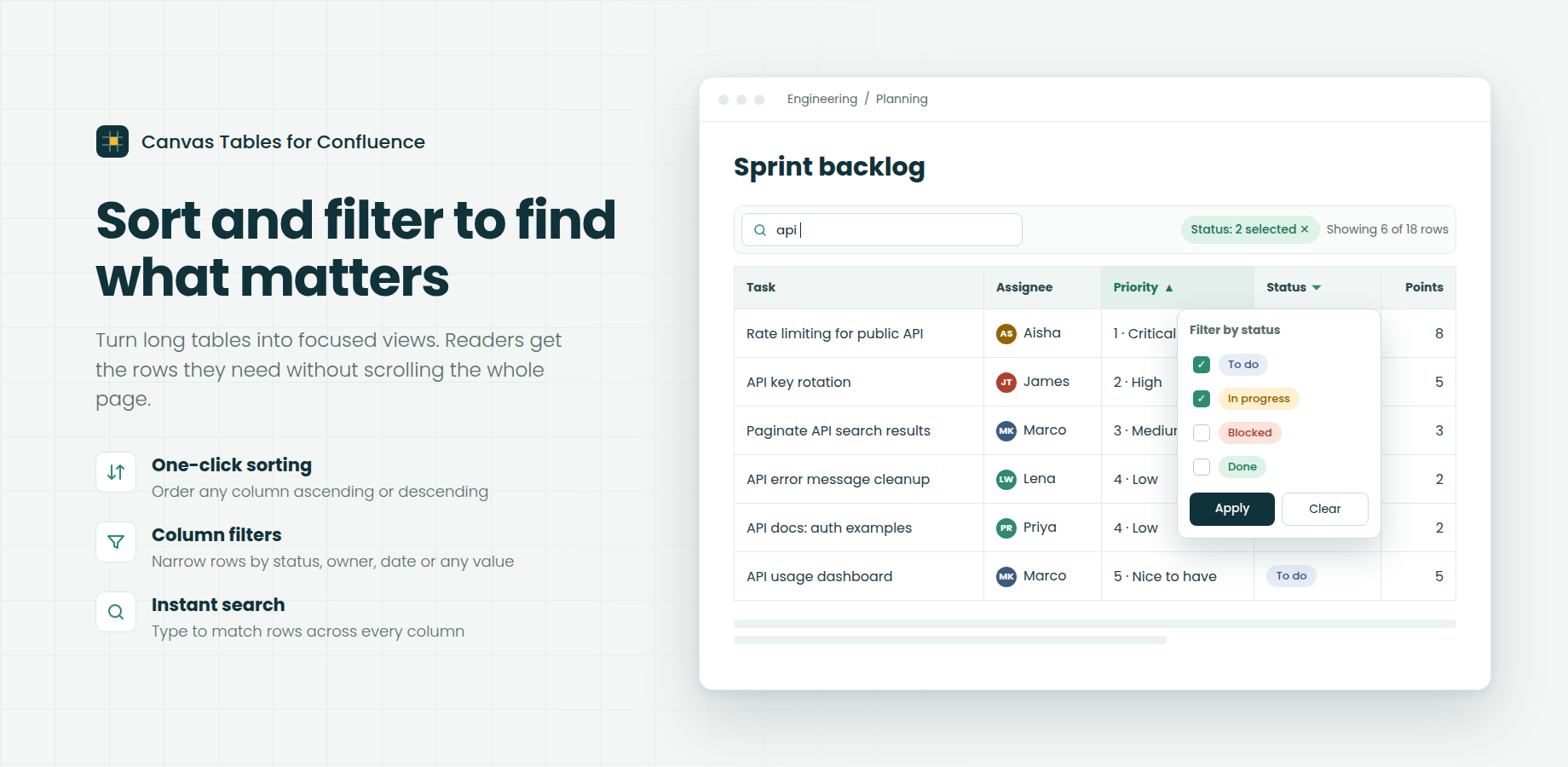The height and width of the screenshot is (767, 1568).
Task: Click James's JT avatar icon
Action: 1006,382
